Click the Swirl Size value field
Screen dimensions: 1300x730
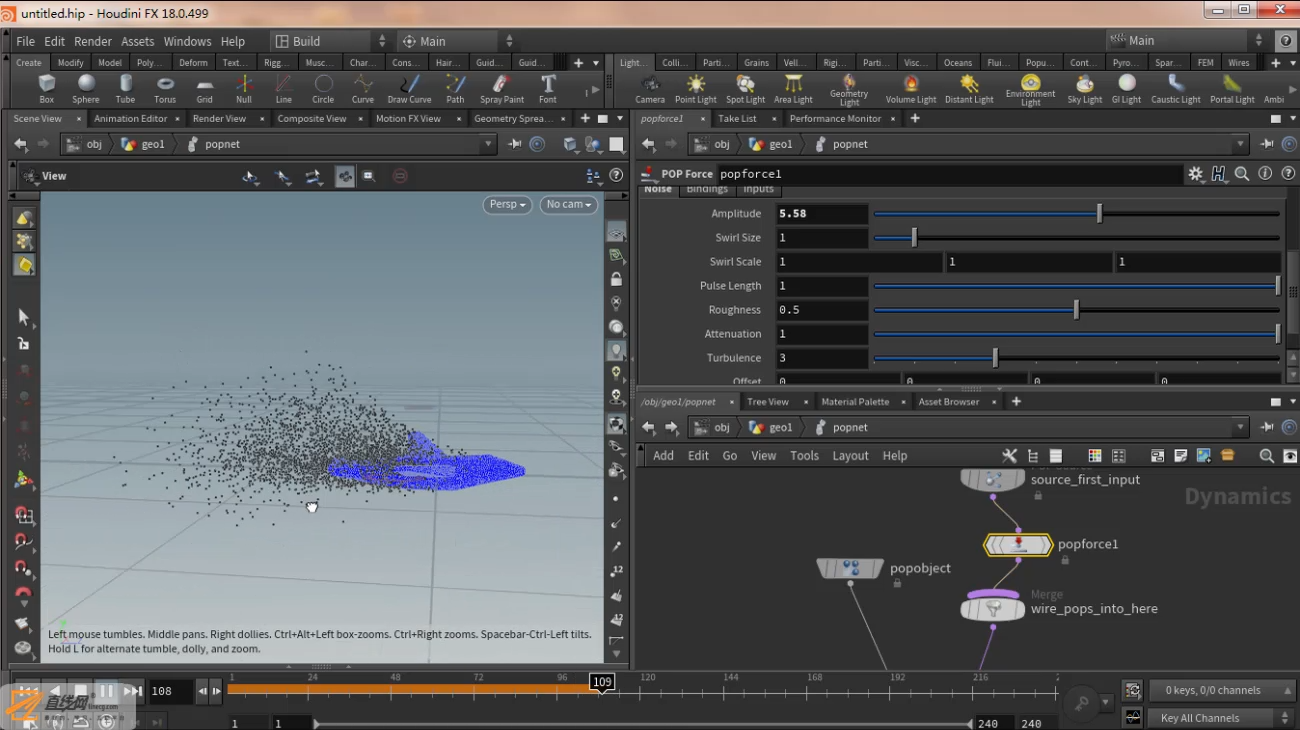tap(821, 238)
